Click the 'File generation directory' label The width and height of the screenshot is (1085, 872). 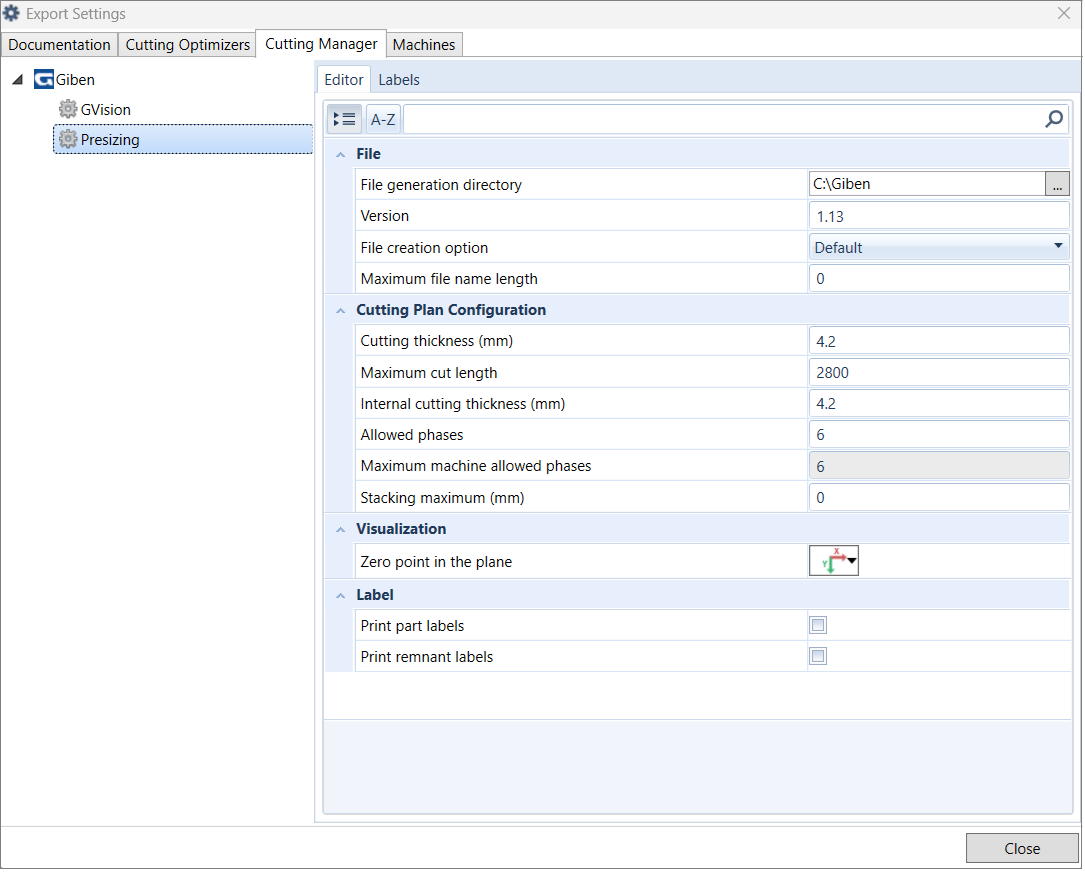441,185
